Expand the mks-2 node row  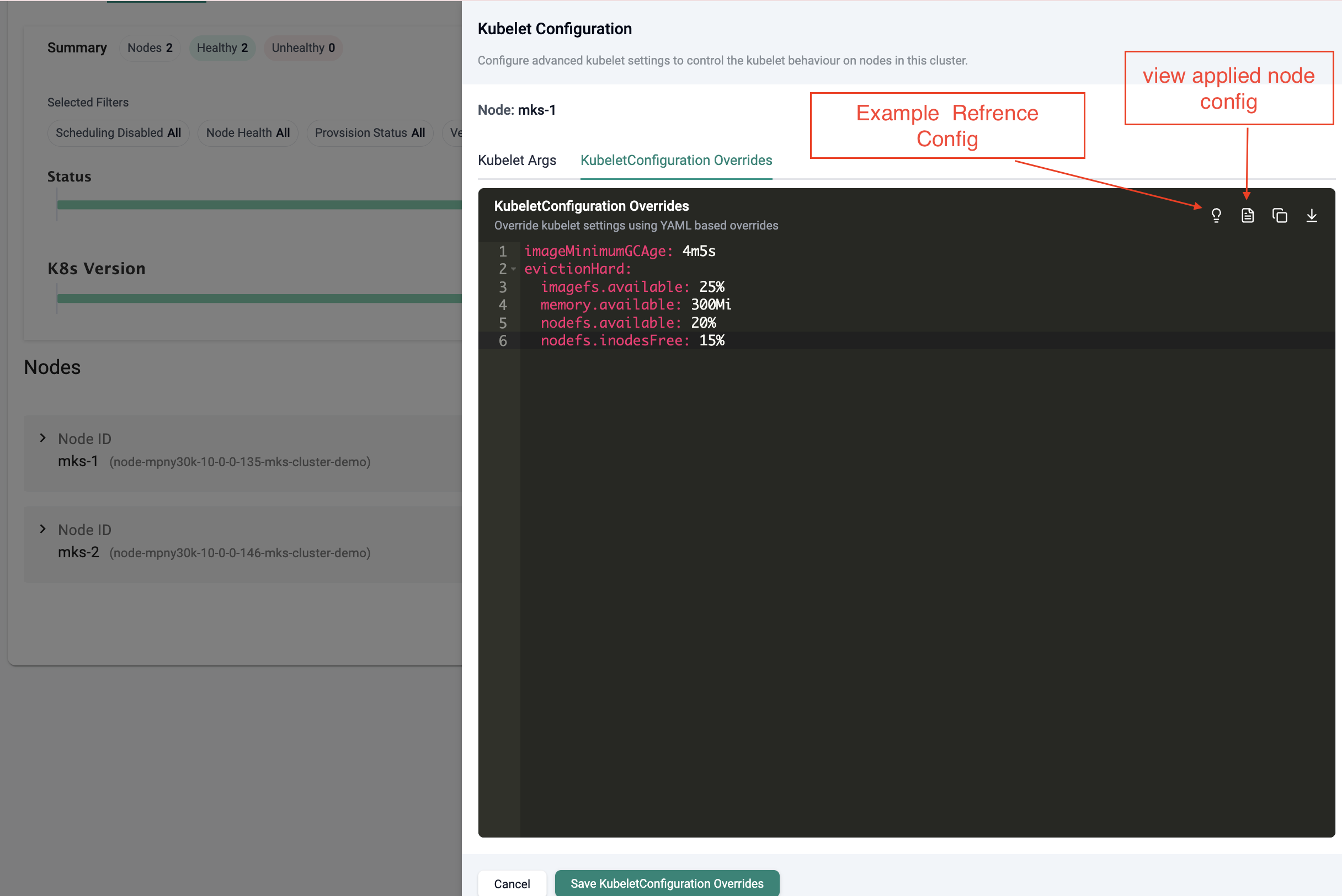[43, 529]
